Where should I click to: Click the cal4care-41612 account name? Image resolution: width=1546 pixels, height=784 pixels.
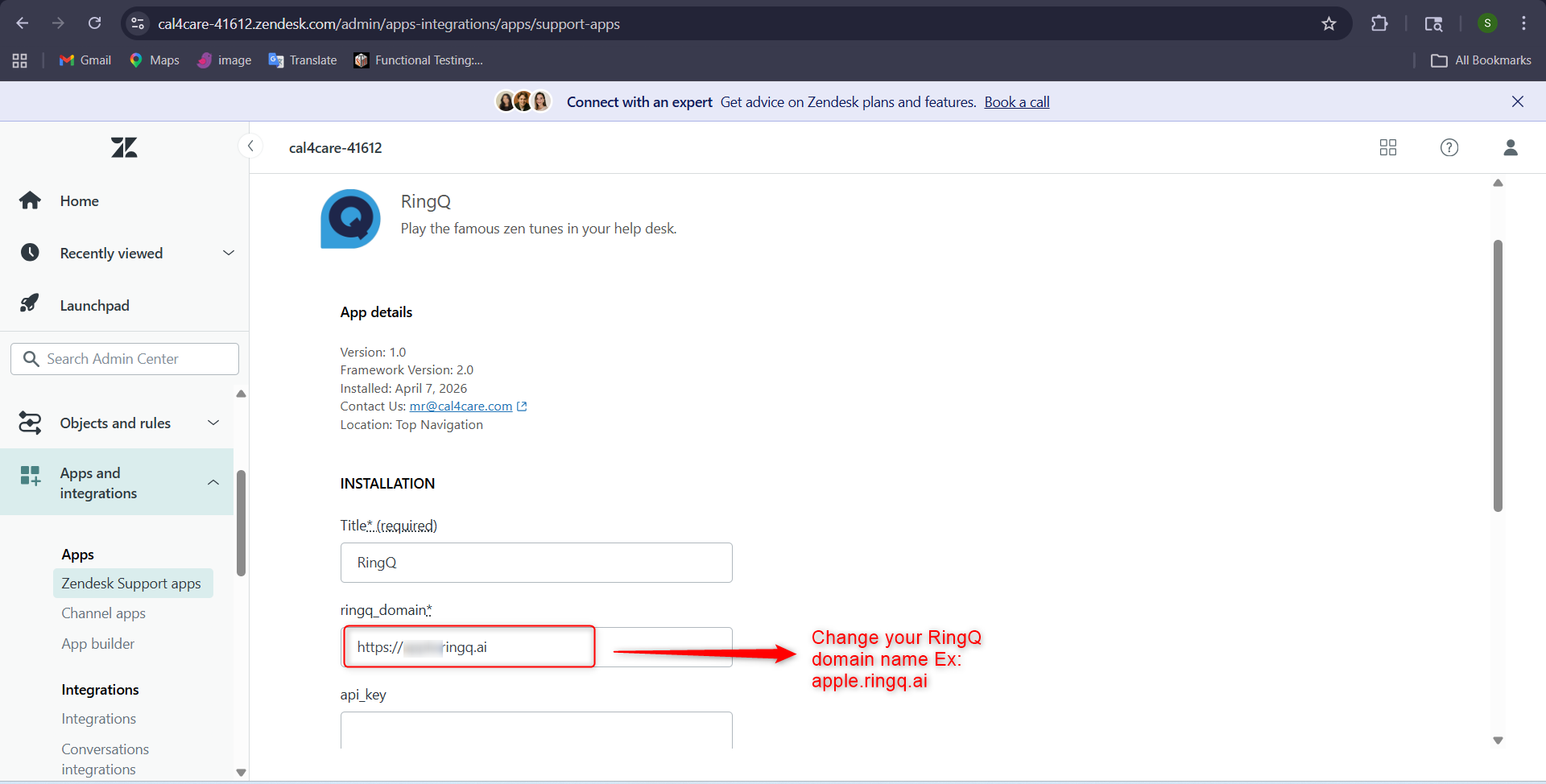pos(336,148)
